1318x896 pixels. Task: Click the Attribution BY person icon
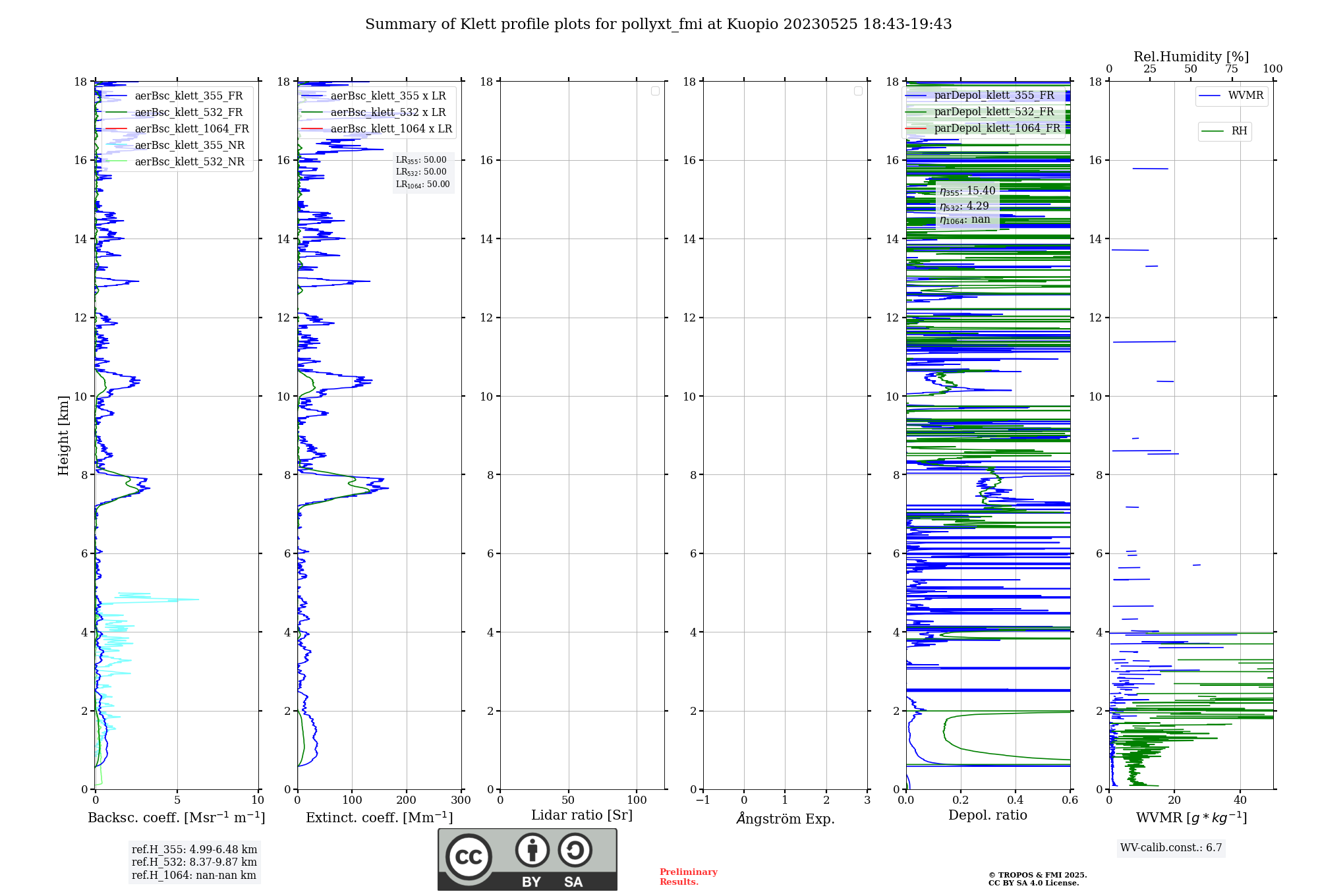(532, 850)
